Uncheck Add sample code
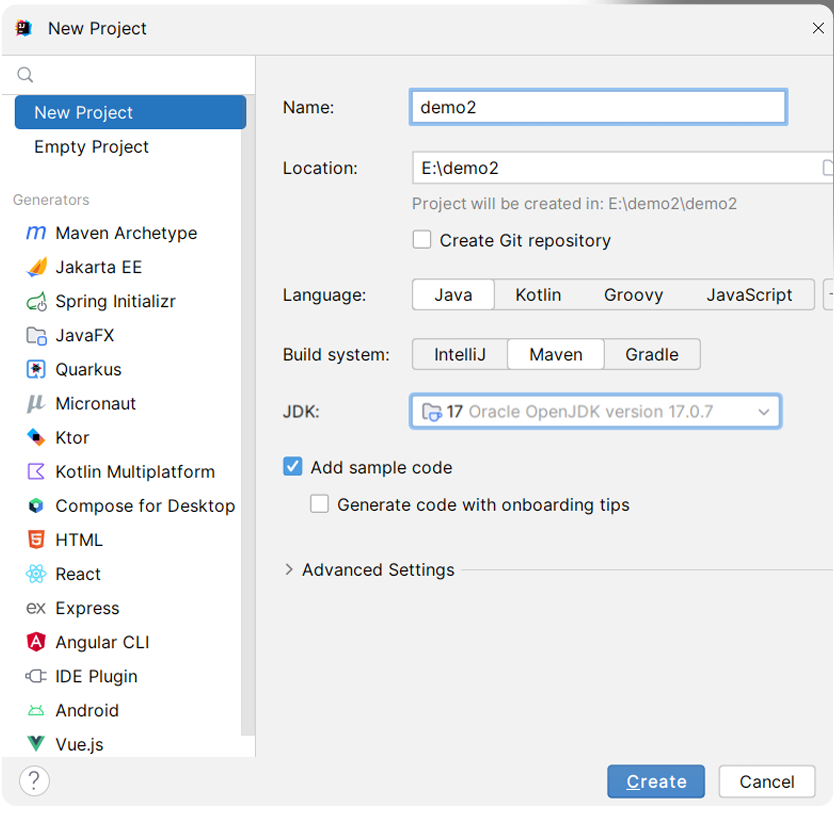 point(293,467)
